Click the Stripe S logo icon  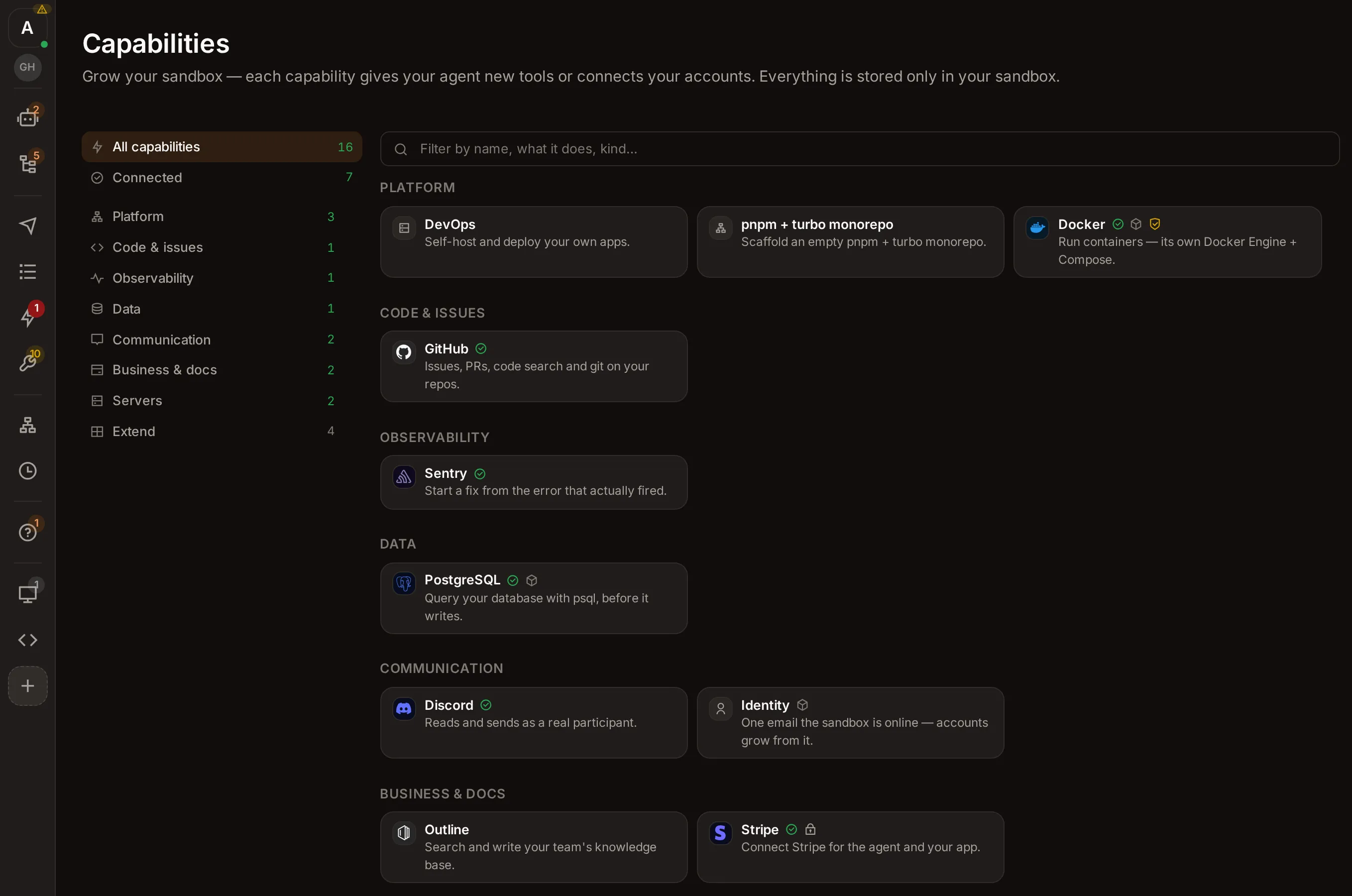pyautogui.click(x=721, y=833)
